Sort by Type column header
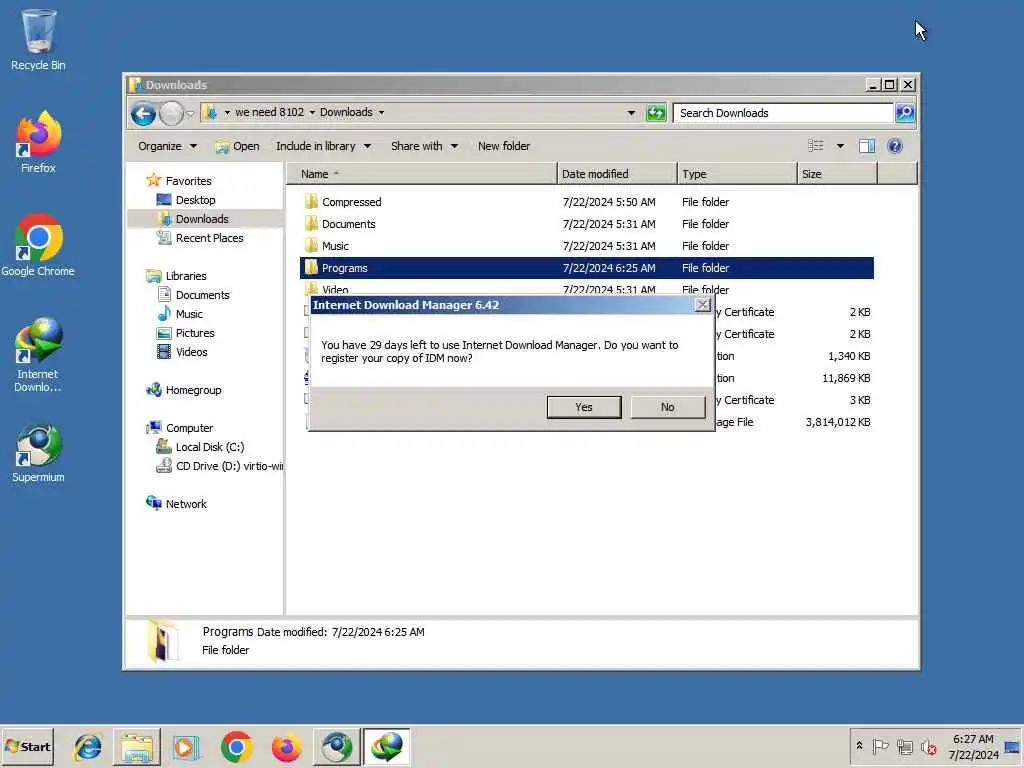Screen dimensions: 1024x768 coord(737,174)
